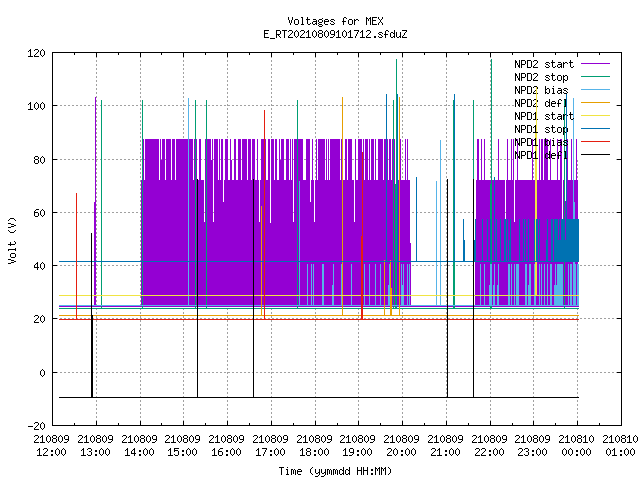Click the 'NPD2 start' legend label
Screen dimensions: 640x480
pos(544,64)
